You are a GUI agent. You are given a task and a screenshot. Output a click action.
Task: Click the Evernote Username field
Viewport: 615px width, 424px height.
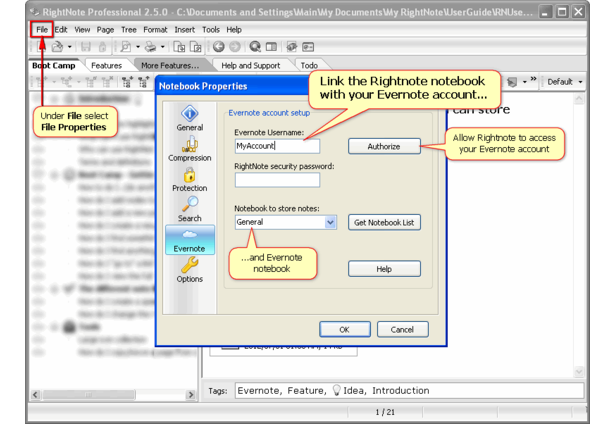point(277,146)
